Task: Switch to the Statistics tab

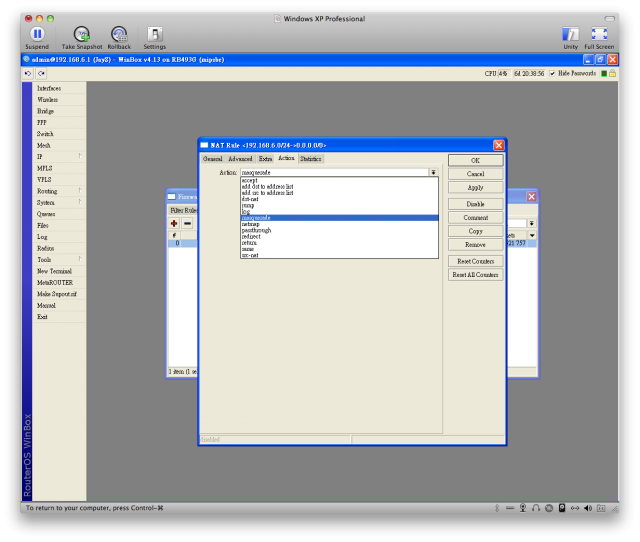Action: click(311, 159)
